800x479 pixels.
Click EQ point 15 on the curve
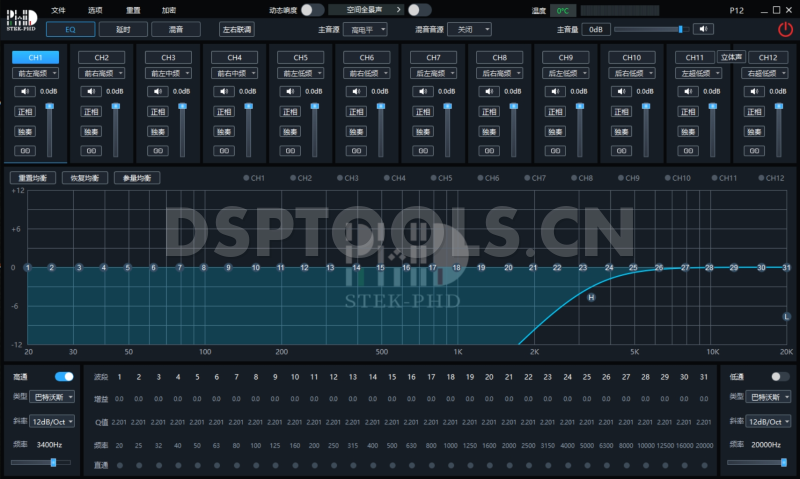(x=380, y=267)
